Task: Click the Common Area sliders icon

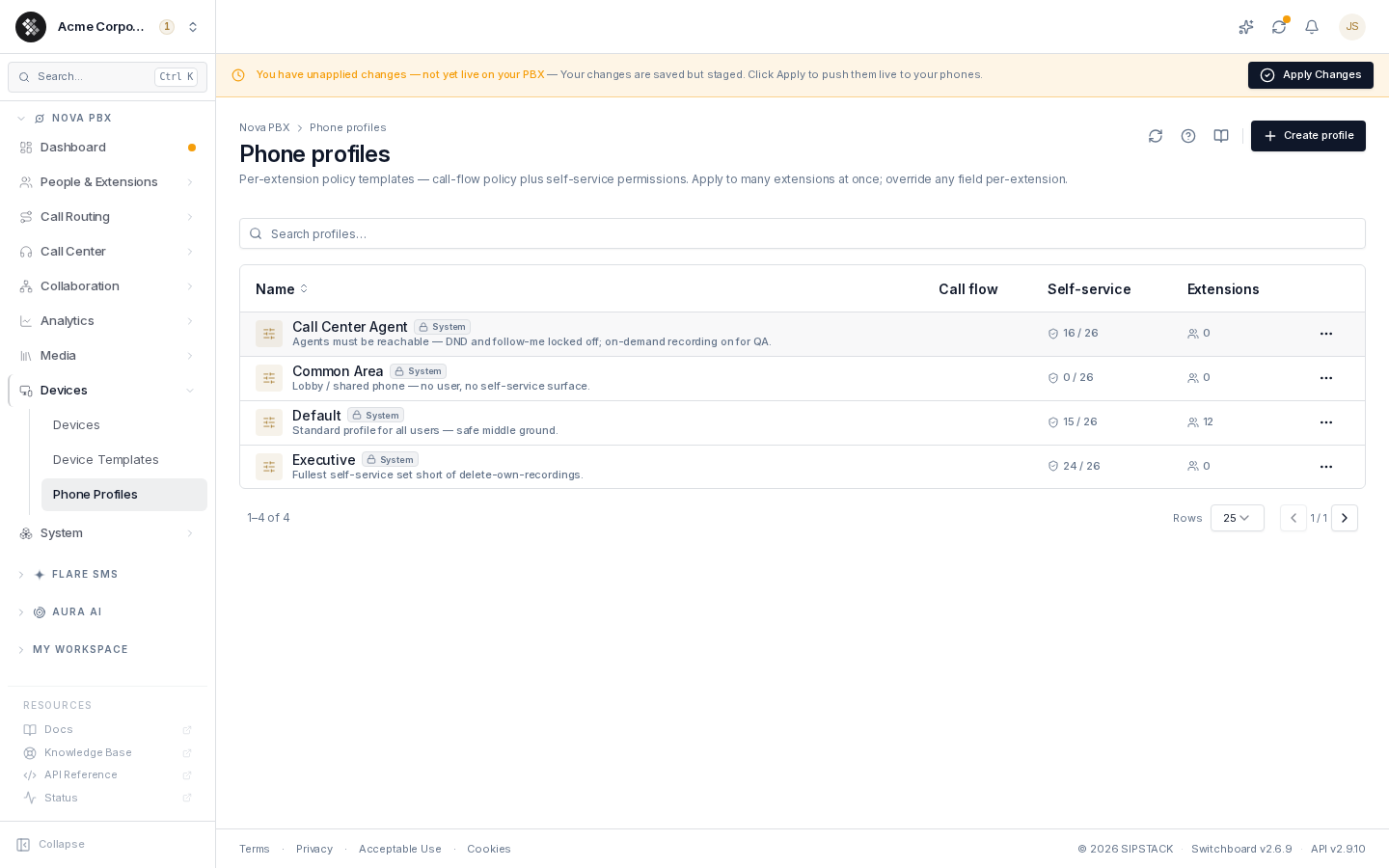Action: tap(269, 378)
